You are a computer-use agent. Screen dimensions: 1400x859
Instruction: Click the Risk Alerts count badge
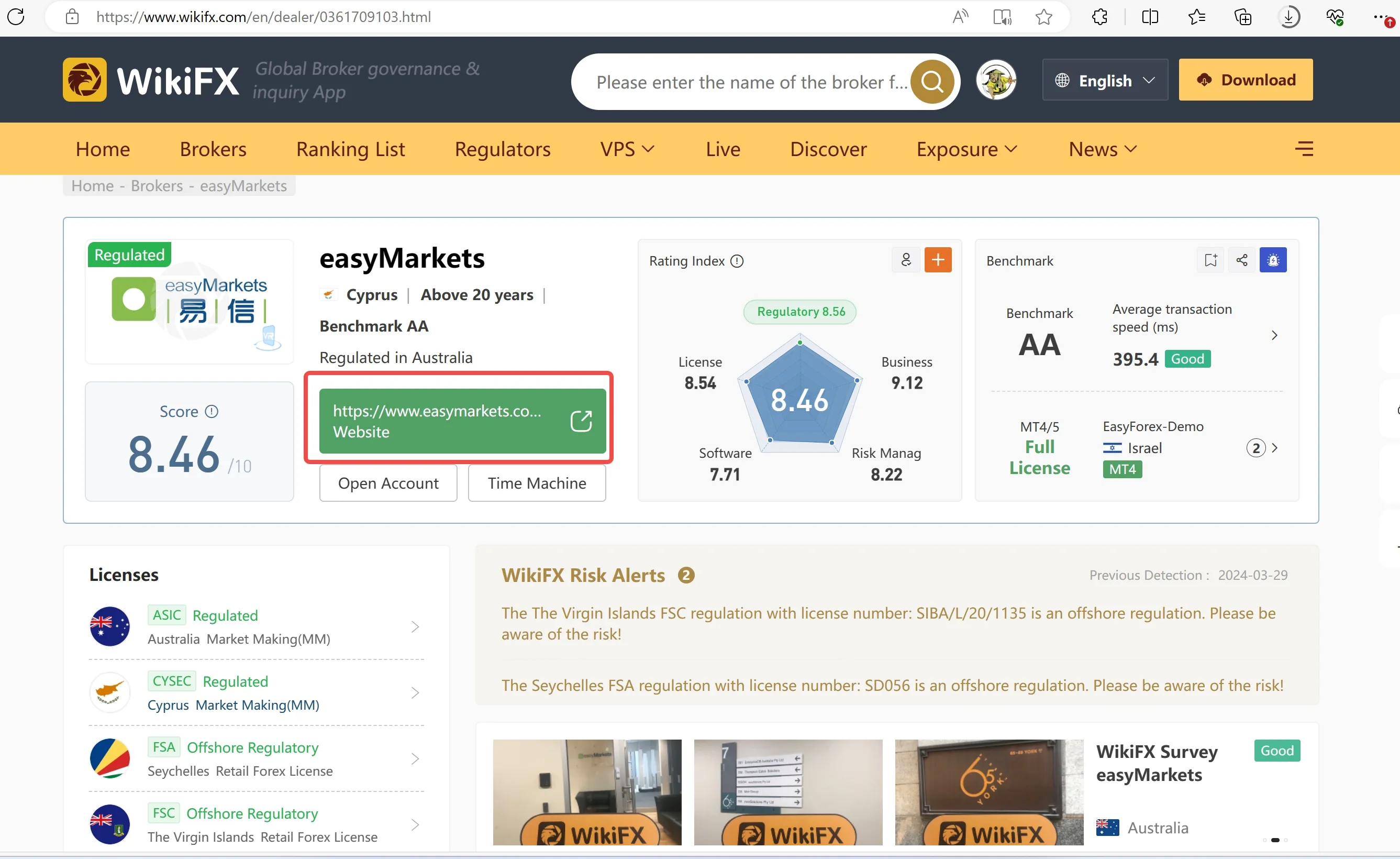point(686,575)
